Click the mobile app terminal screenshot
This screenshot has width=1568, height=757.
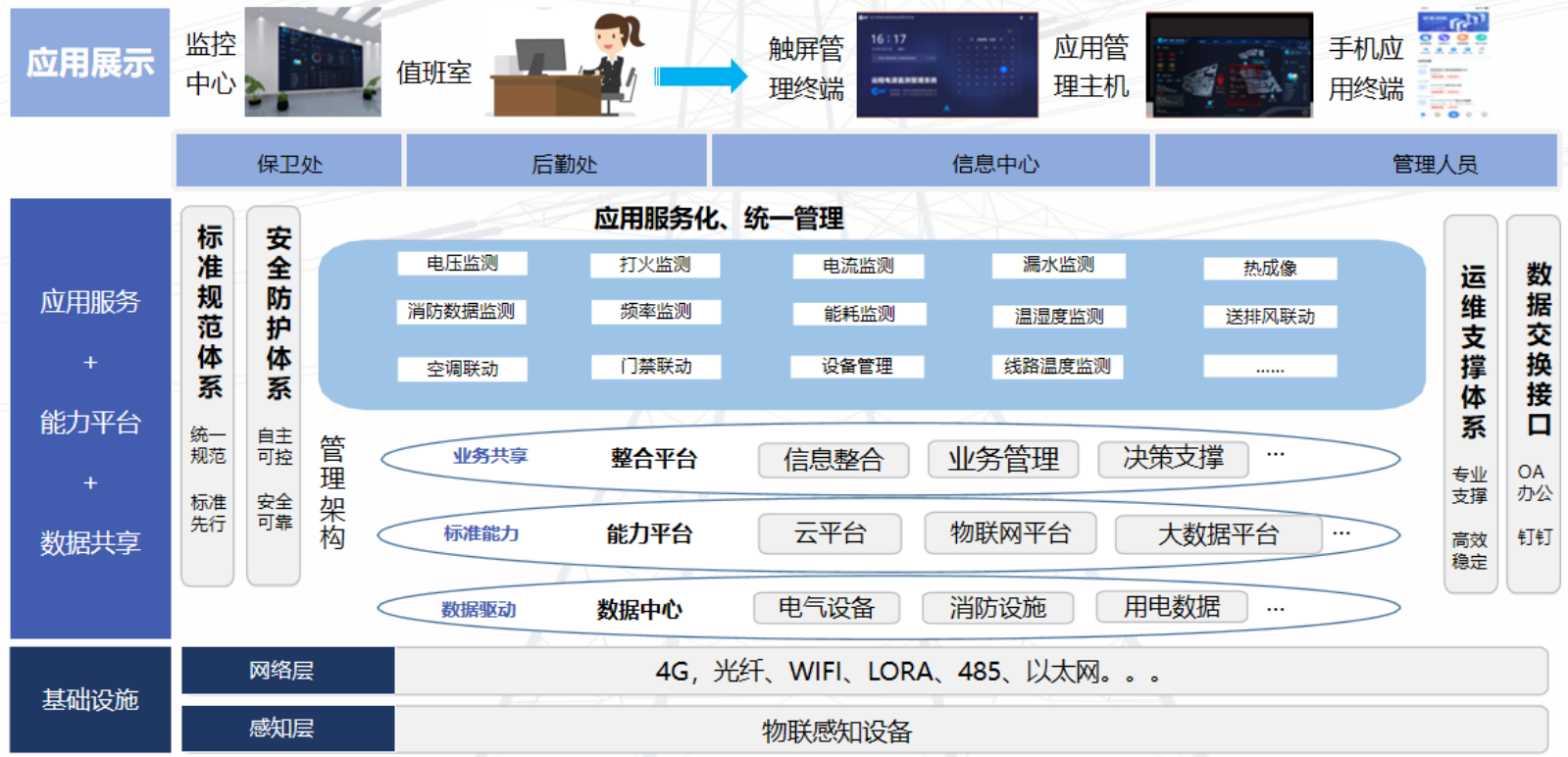1452,65
